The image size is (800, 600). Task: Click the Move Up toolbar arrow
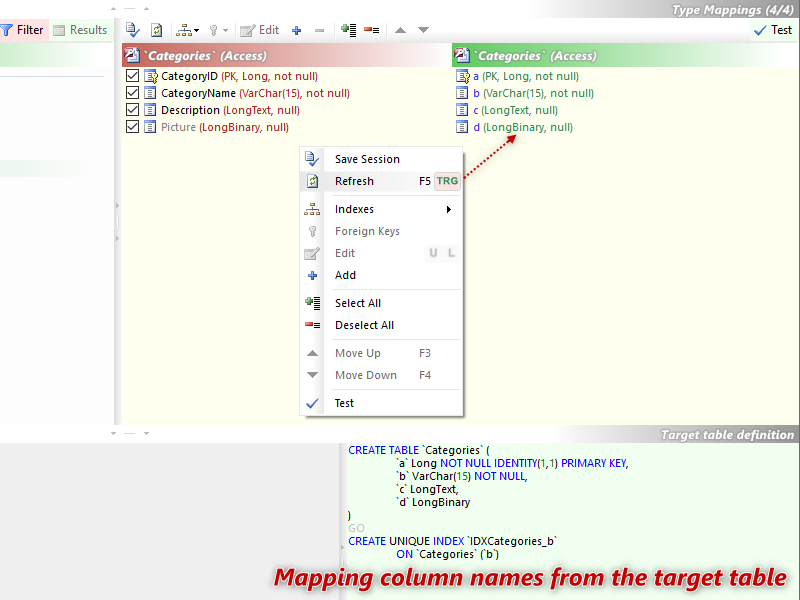[x=401, y=30]
